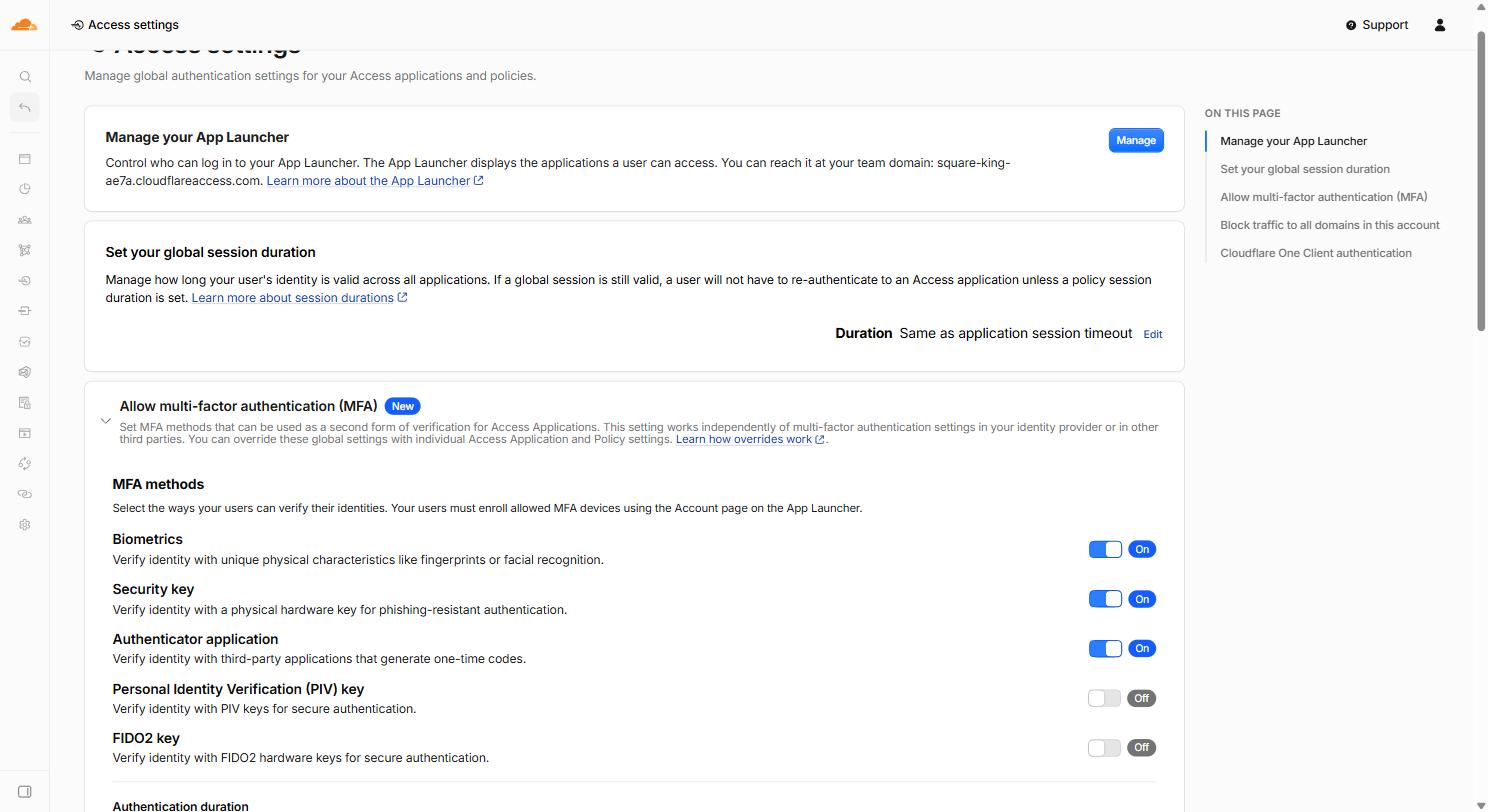This screenshot has width=1488, height=812.
Task: Click the Support help icon
Action: pos(1351,25)
